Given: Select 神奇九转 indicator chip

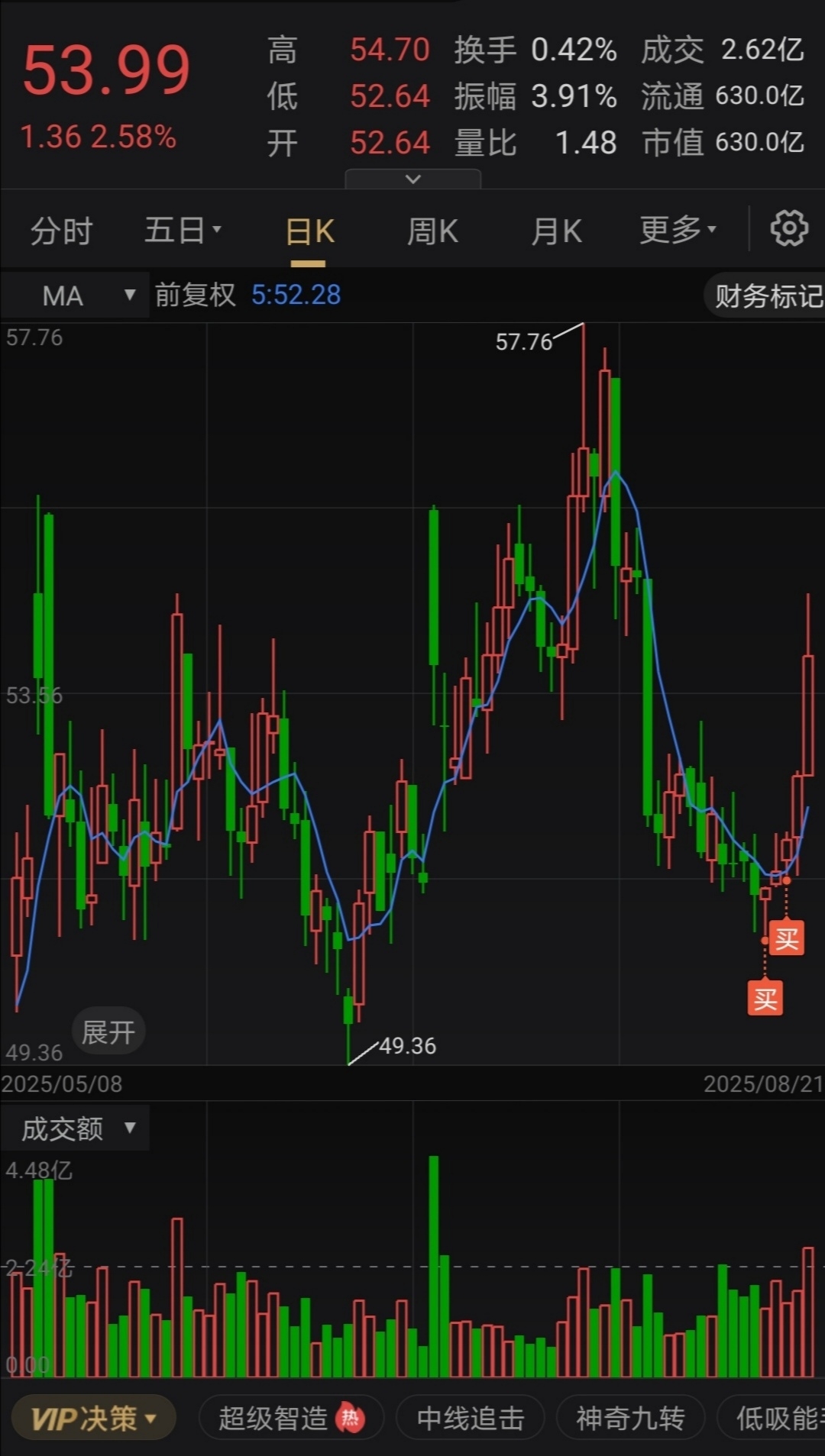Looking at the screenshot, I should [x=630, y=1419].
